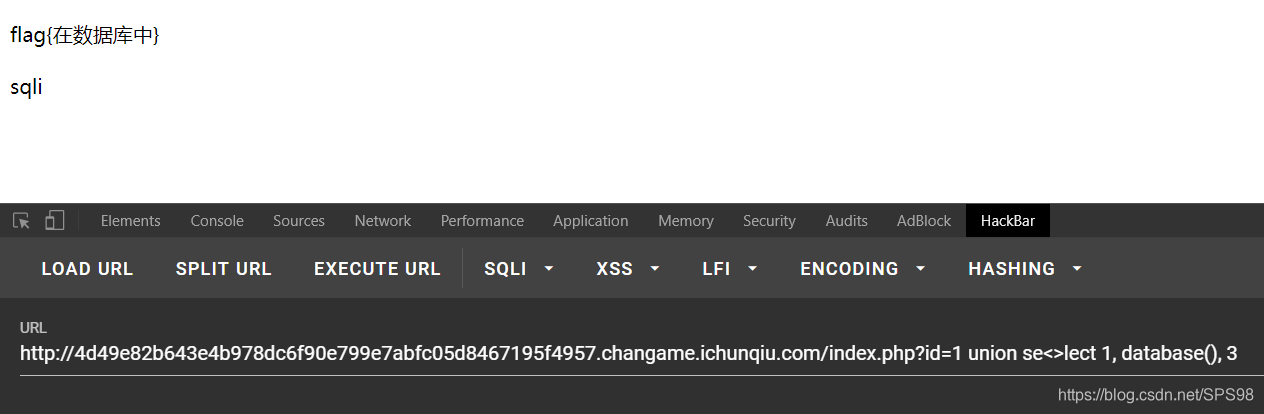Select the HackBar tab
1264x414 pixels.
click(1008, 221)
